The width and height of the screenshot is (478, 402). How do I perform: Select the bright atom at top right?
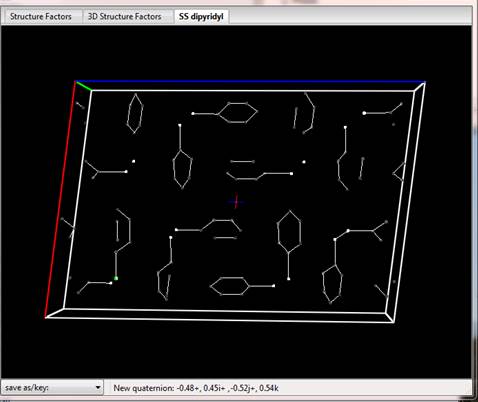pos(364,113)
